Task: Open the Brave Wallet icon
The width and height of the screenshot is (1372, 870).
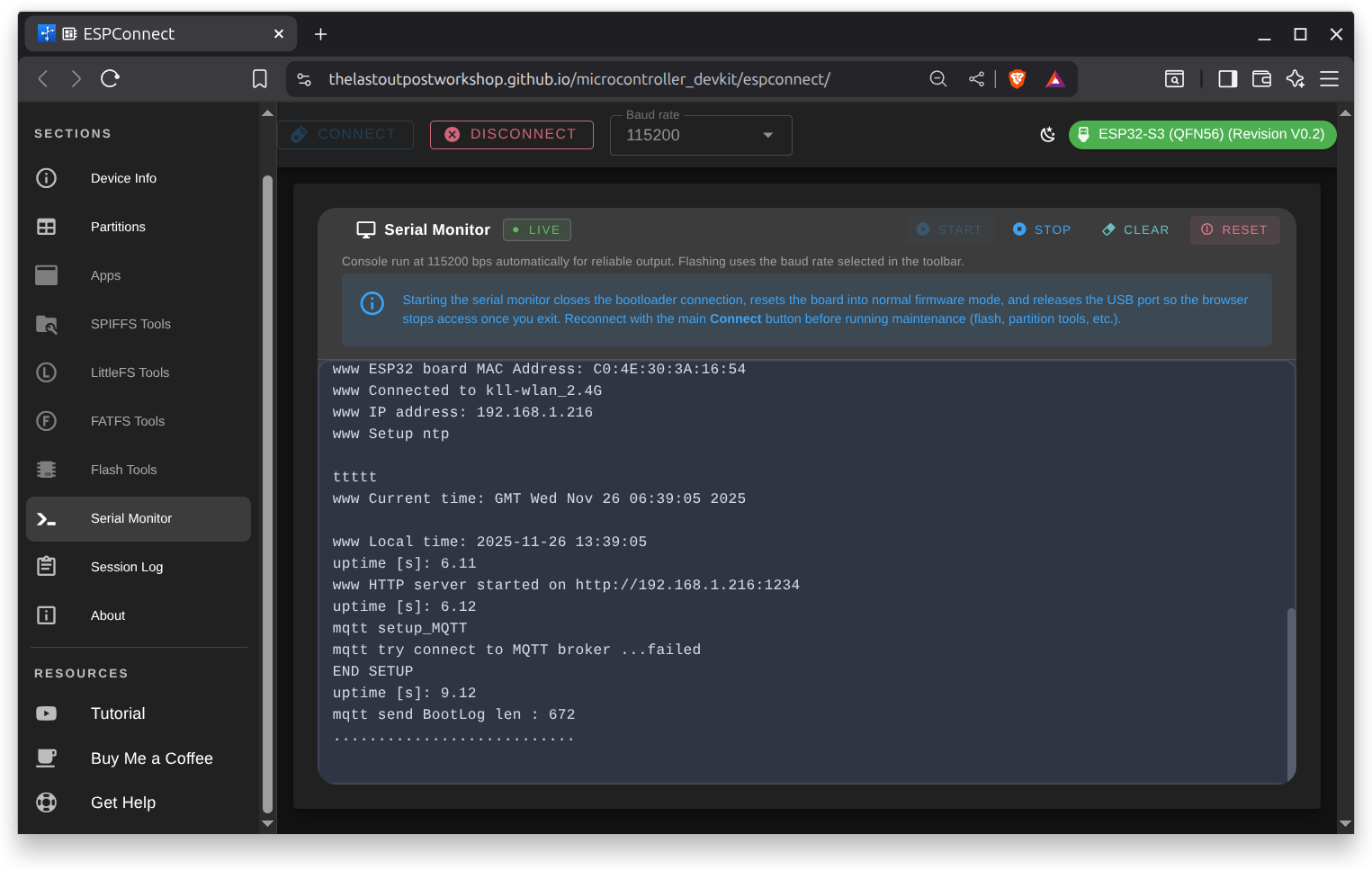Action: point(1261,79)
